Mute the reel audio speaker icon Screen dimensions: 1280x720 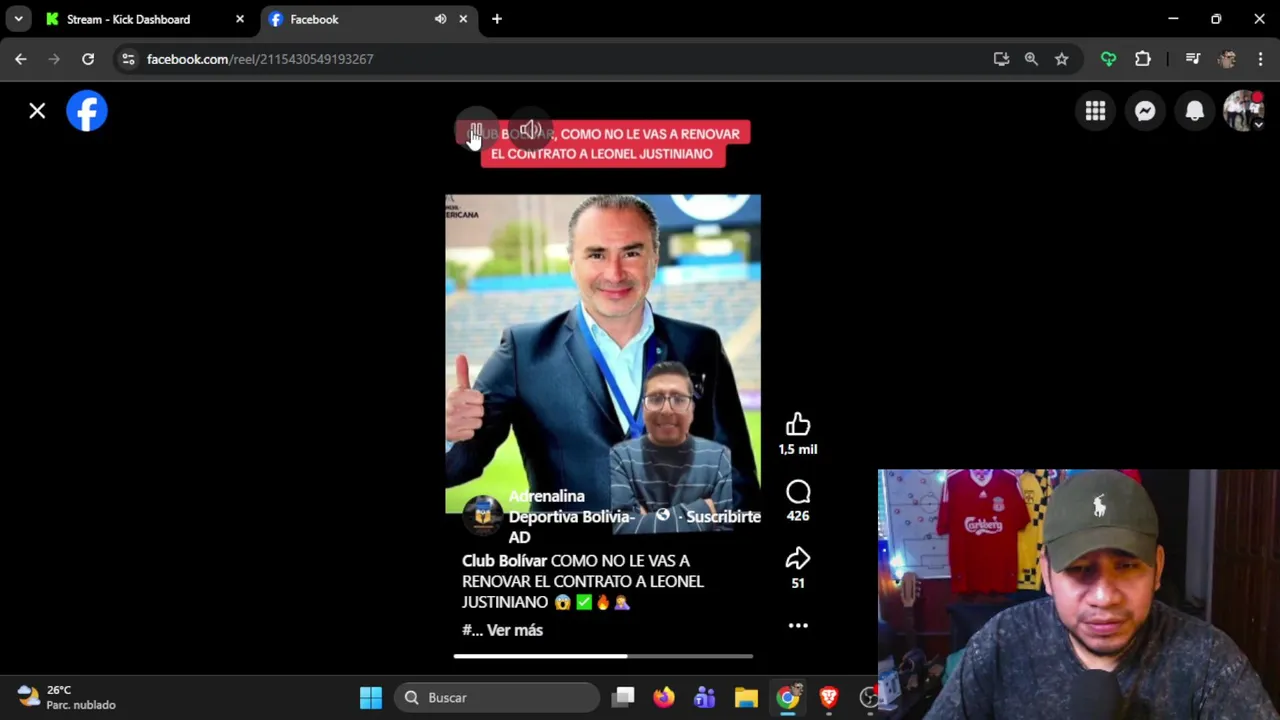(530, 131)
